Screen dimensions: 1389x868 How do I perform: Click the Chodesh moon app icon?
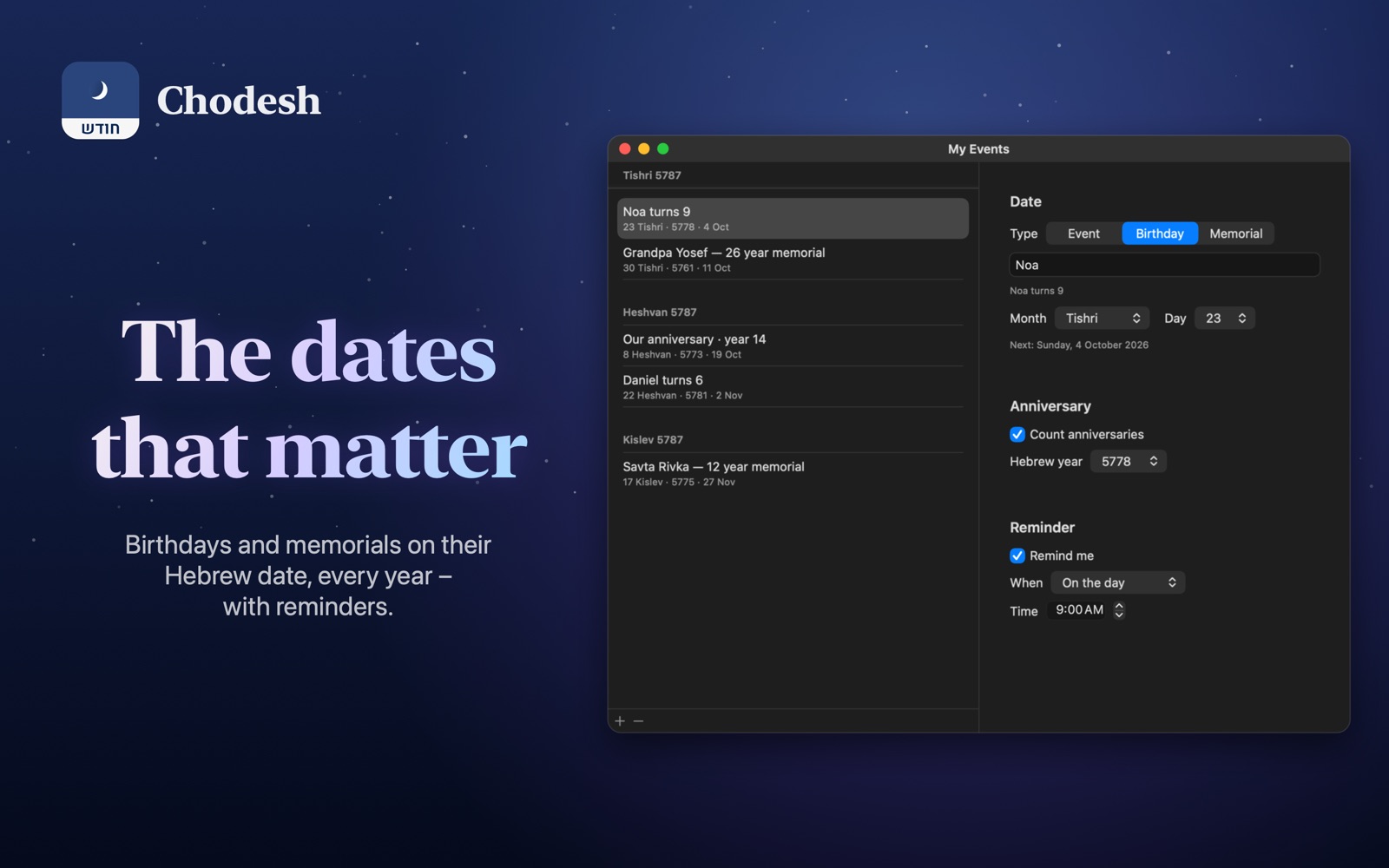point(100,100)
